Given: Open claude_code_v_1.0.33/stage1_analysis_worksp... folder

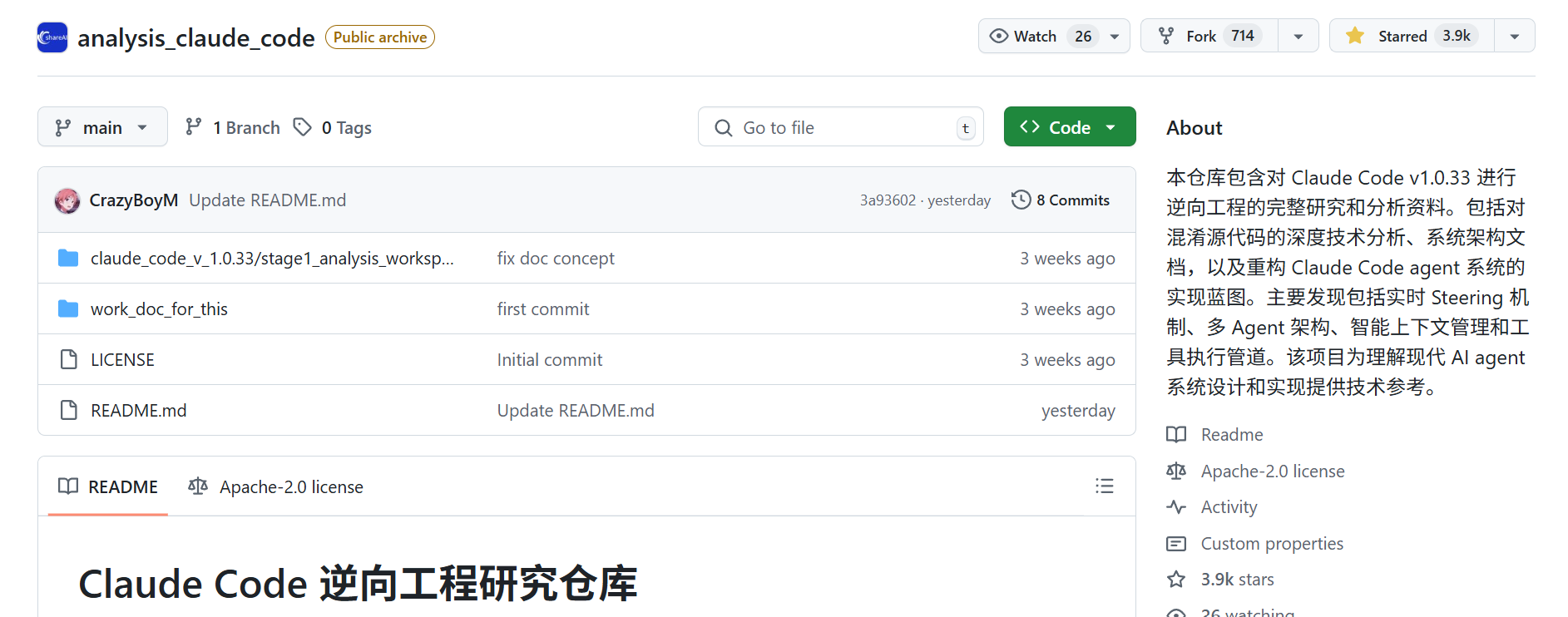Looking at the screenshot, I should (x=272, y=259).
